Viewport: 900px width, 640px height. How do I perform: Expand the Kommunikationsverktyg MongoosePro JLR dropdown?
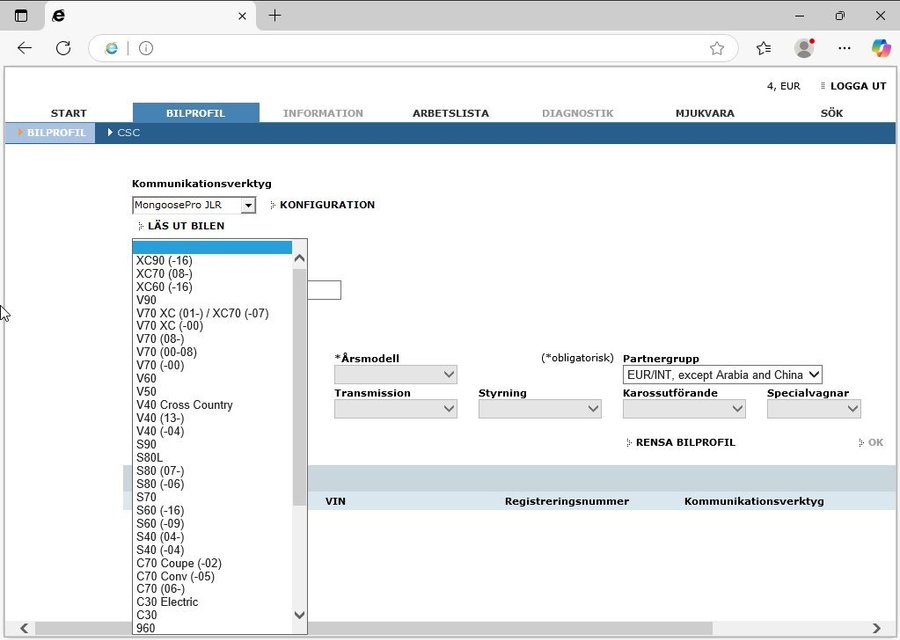pyautogui.click(x=248, y=205)
